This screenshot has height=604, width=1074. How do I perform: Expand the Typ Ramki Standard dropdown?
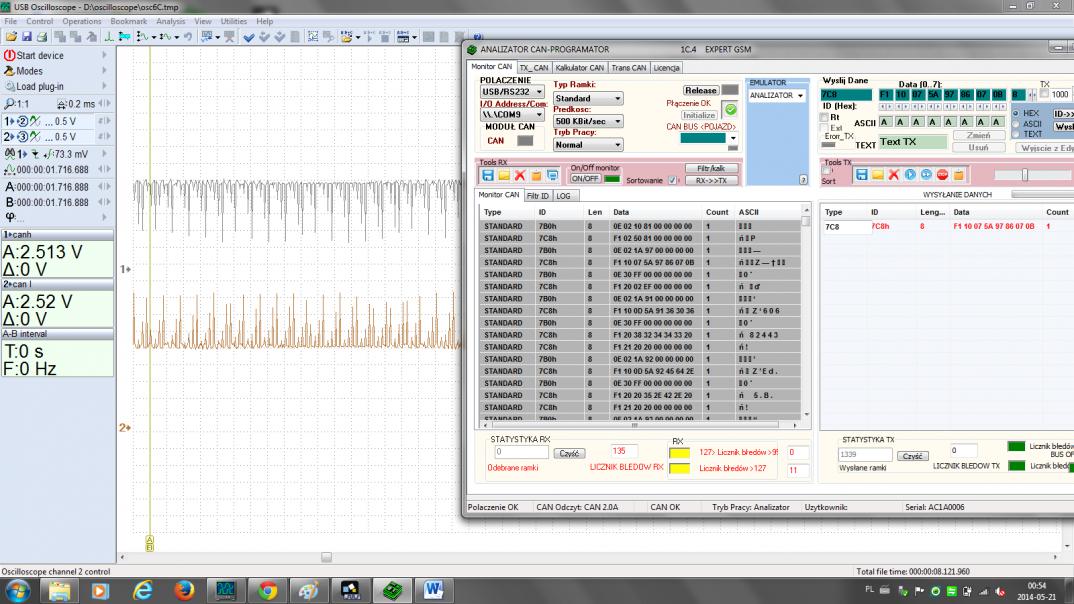(x=588, y=99)
